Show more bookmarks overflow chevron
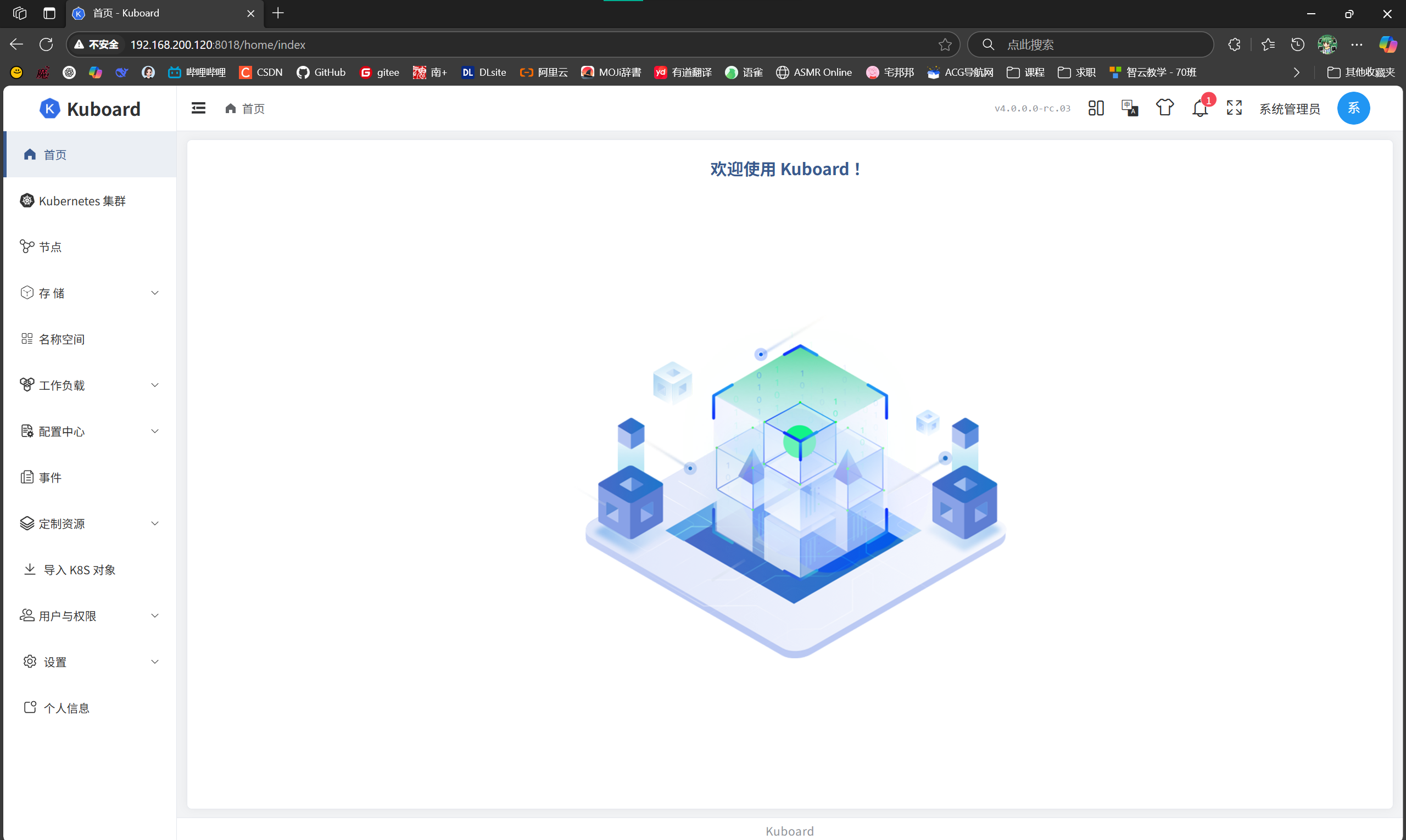 pos(1296,72)
